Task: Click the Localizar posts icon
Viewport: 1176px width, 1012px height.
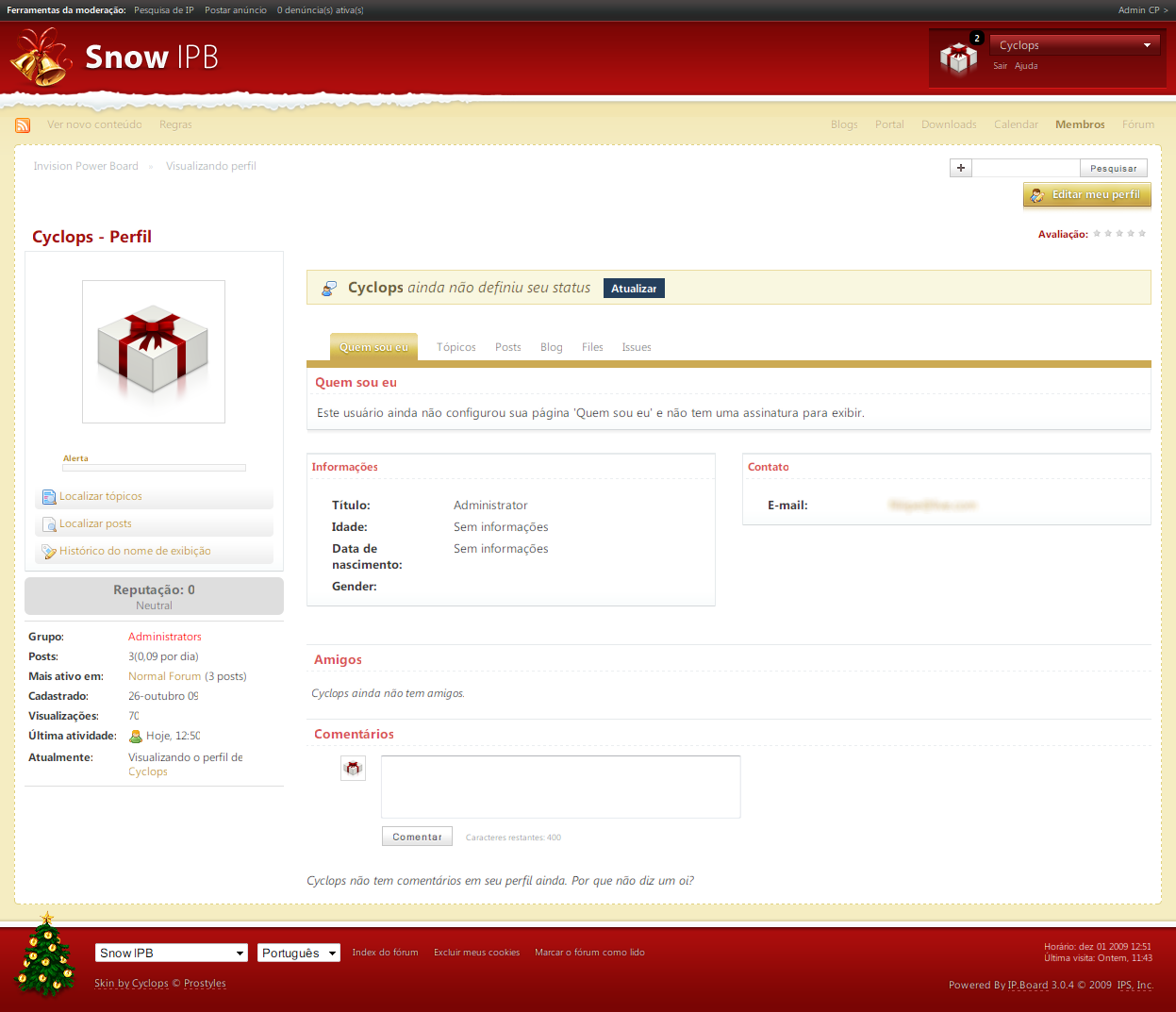Action: tap(49, 524)
